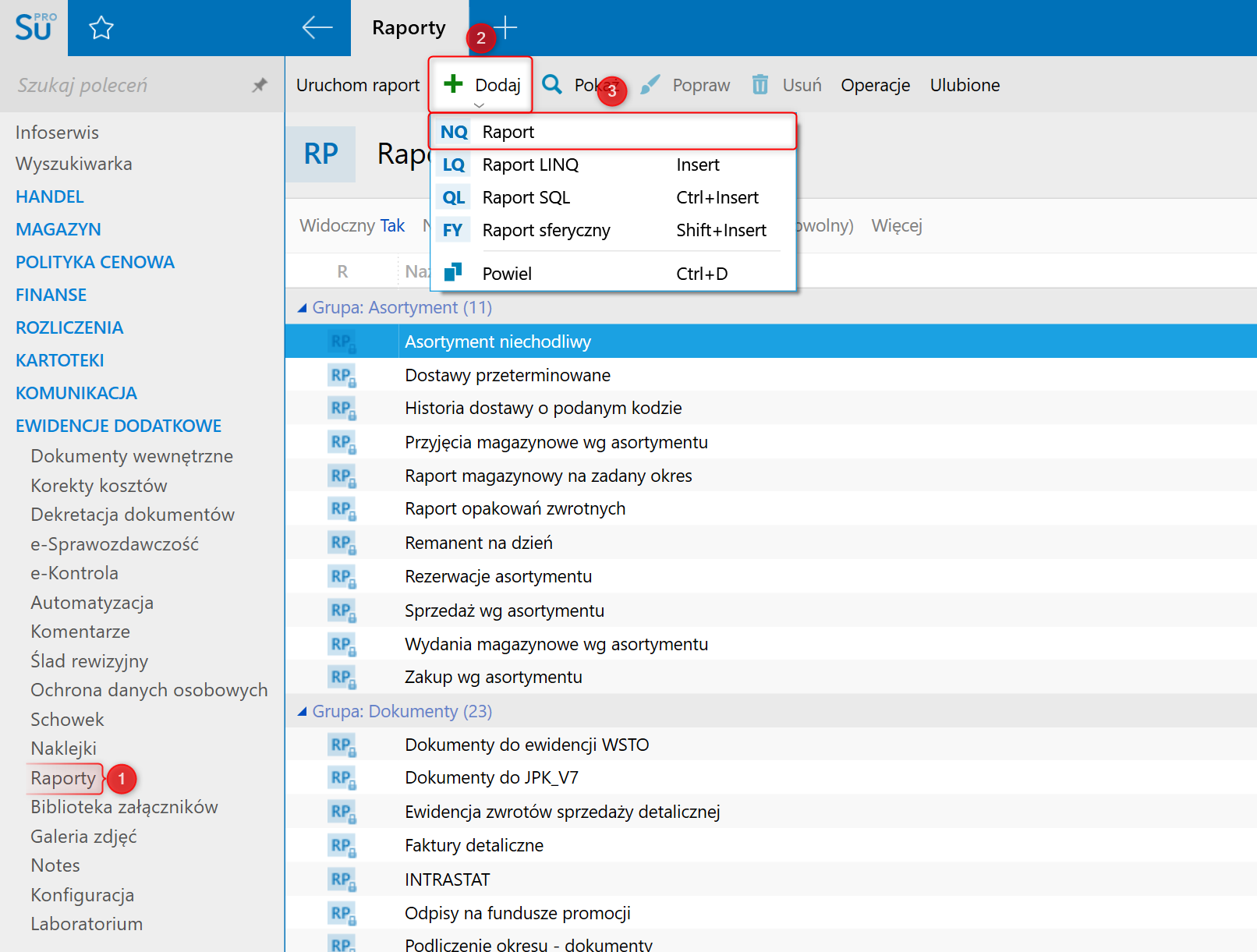
Task: Click the back arrow icon
Action: 317,28
